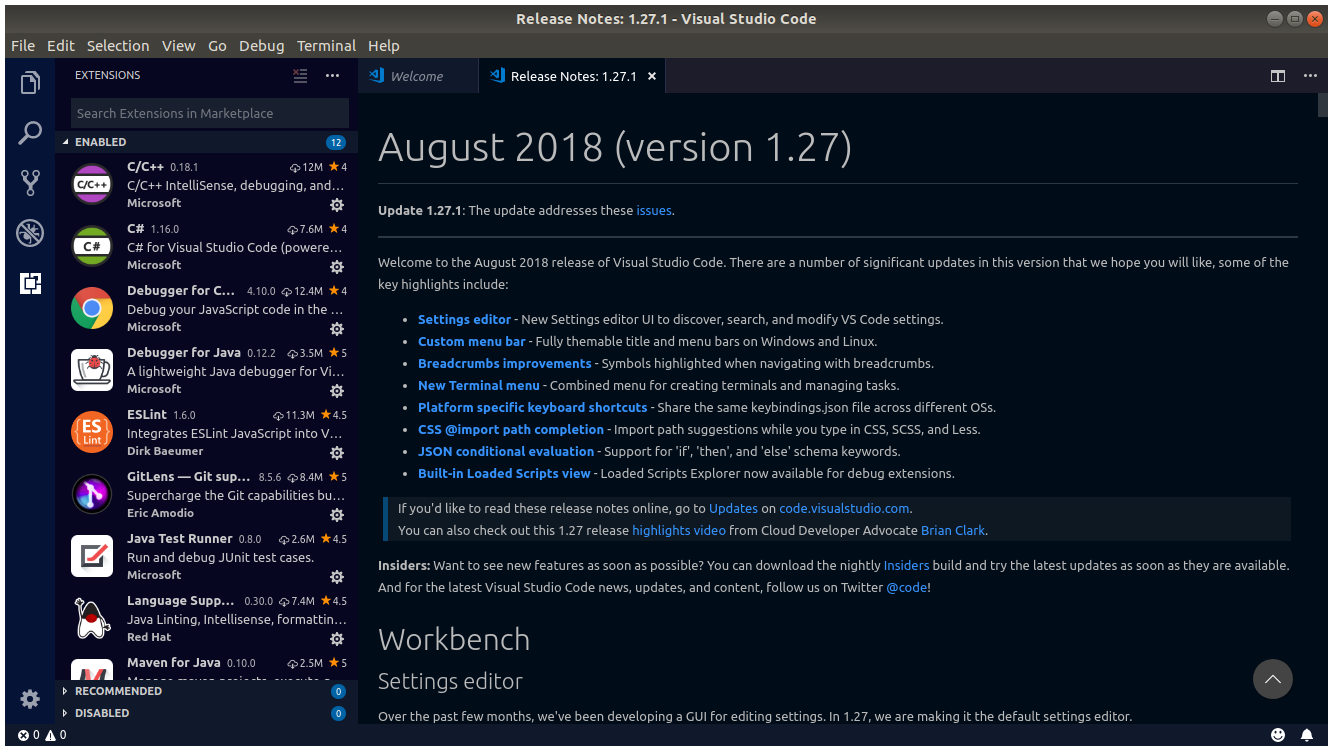Clear extensions input icon in sidebar header
The height and width of the screenshot is (755, 1337).
(x=300, y=76)
